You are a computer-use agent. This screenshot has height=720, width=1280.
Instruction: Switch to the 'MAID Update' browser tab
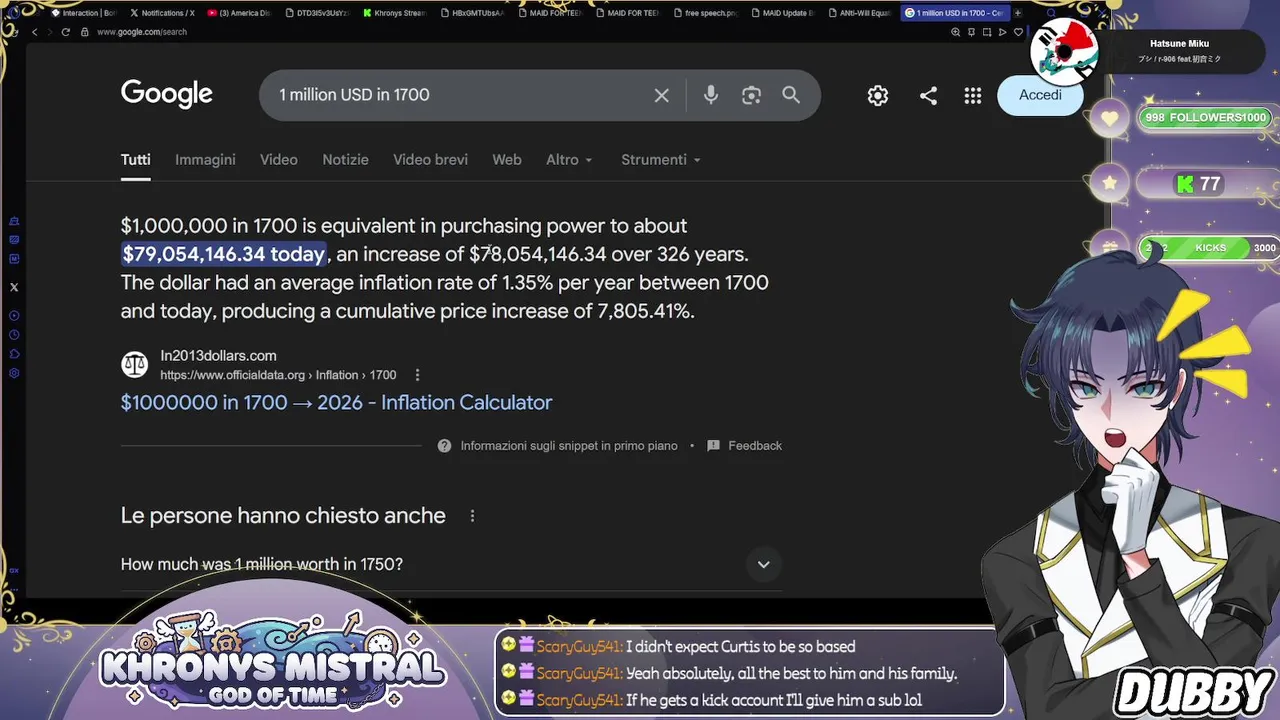782,13
